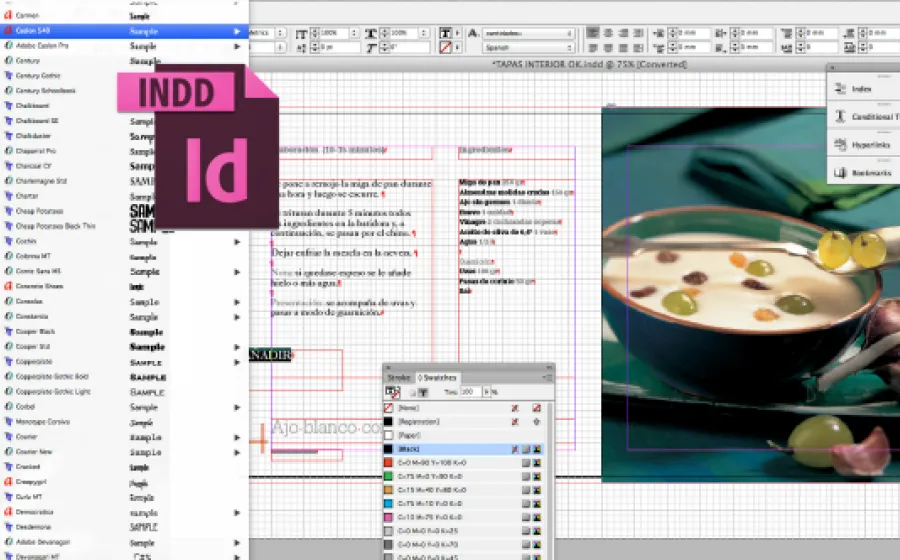Select the Curlz MT font row
This screenshot has height=560, width=900.
pyautogui.click(x=125, y=497)
